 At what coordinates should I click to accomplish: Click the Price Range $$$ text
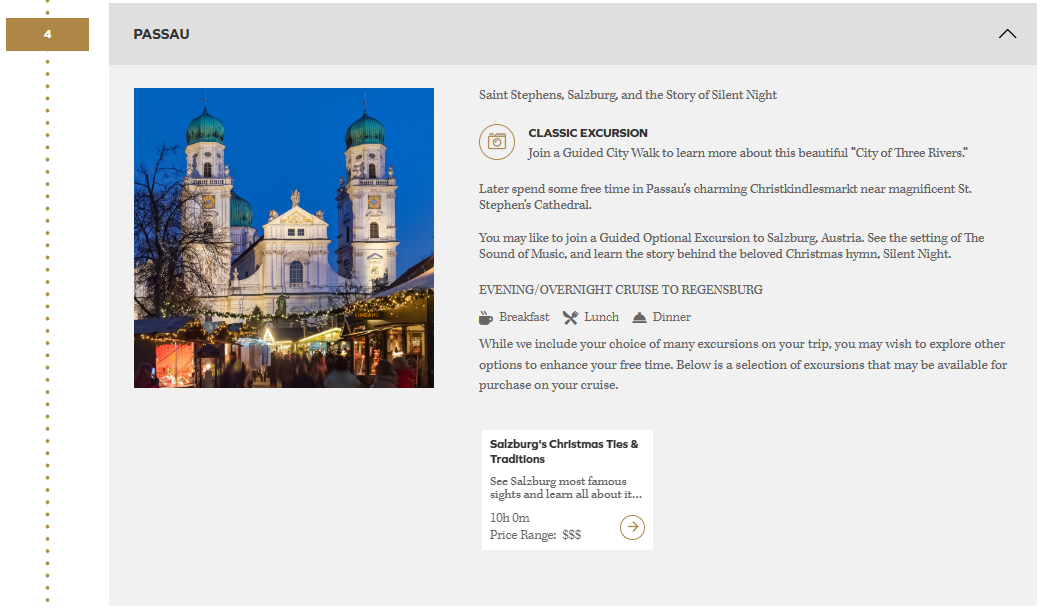pos(535,535)
